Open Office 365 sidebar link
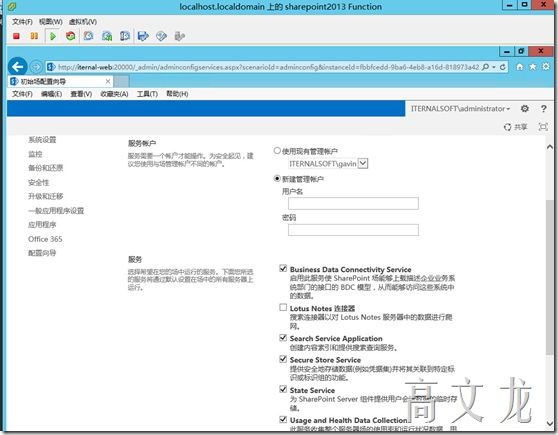 (x=45, y=239)
